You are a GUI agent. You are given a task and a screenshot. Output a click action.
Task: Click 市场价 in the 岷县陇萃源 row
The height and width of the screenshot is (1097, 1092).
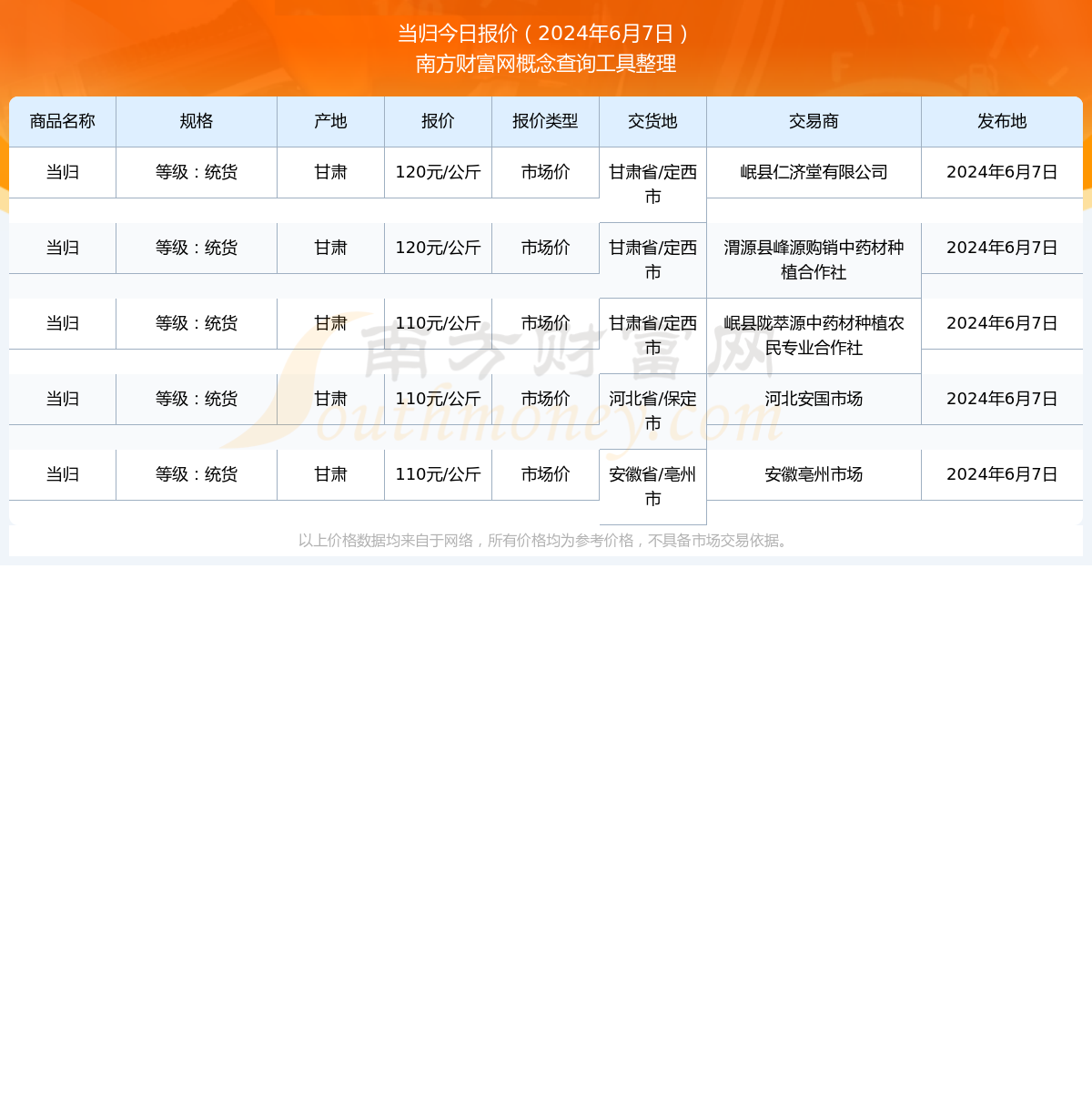[x=545, y=323]
